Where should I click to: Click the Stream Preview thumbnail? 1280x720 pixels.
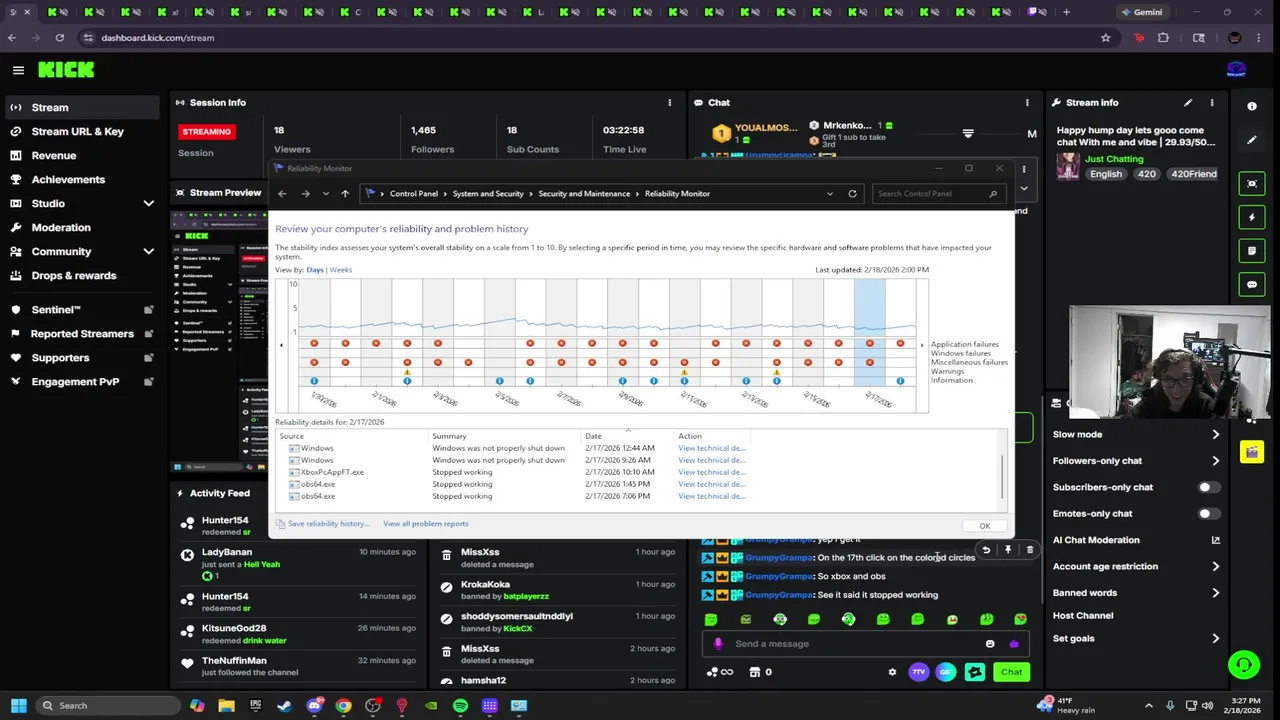point(219,340)
